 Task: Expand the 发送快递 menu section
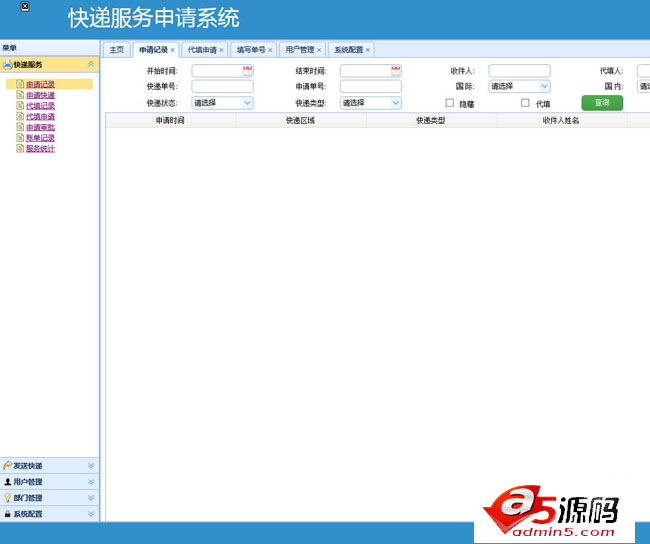(91, 466)
